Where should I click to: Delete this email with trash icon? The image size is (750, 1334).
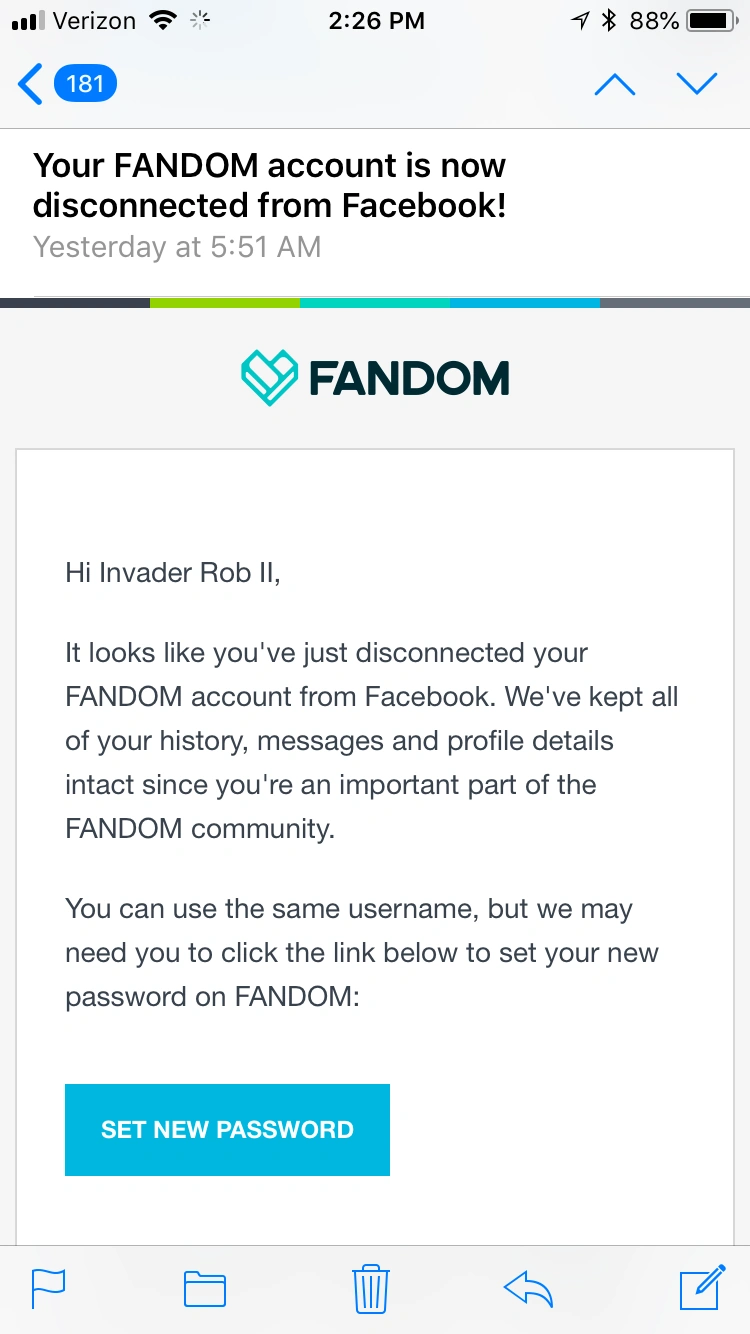click(370, 1288)
